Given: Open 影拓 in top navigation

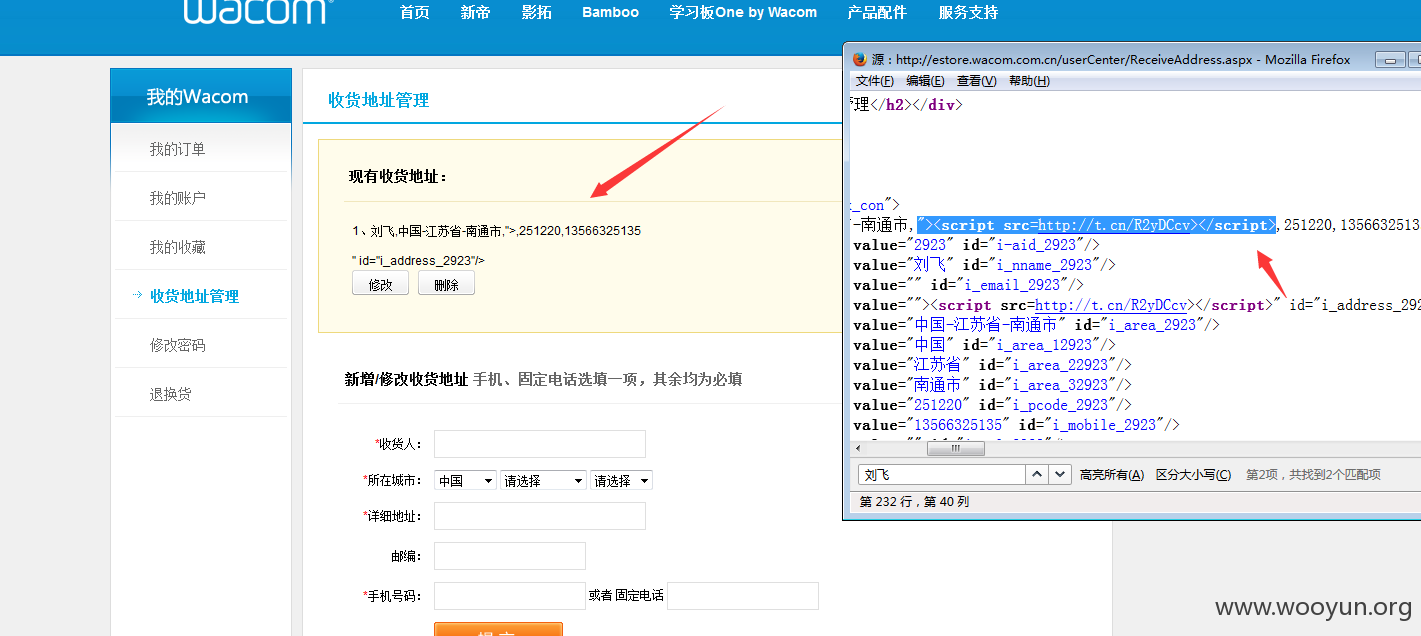Looking at the screenshot, I should pyautogui.click(x=536, y=13).
